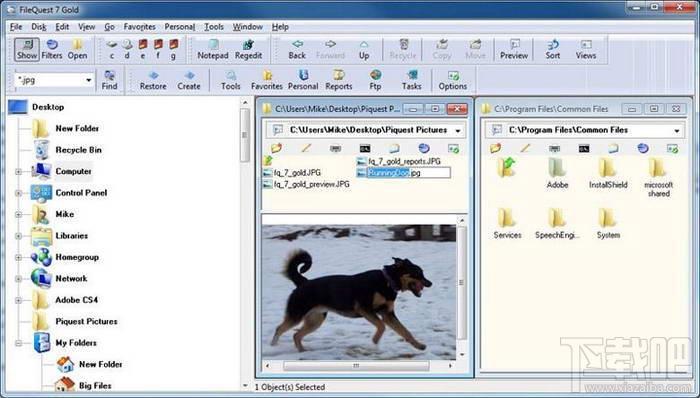The width and height of the screenshot is (700, 398).
Task: Open the InstallShield folder
Action: point(608,174)
